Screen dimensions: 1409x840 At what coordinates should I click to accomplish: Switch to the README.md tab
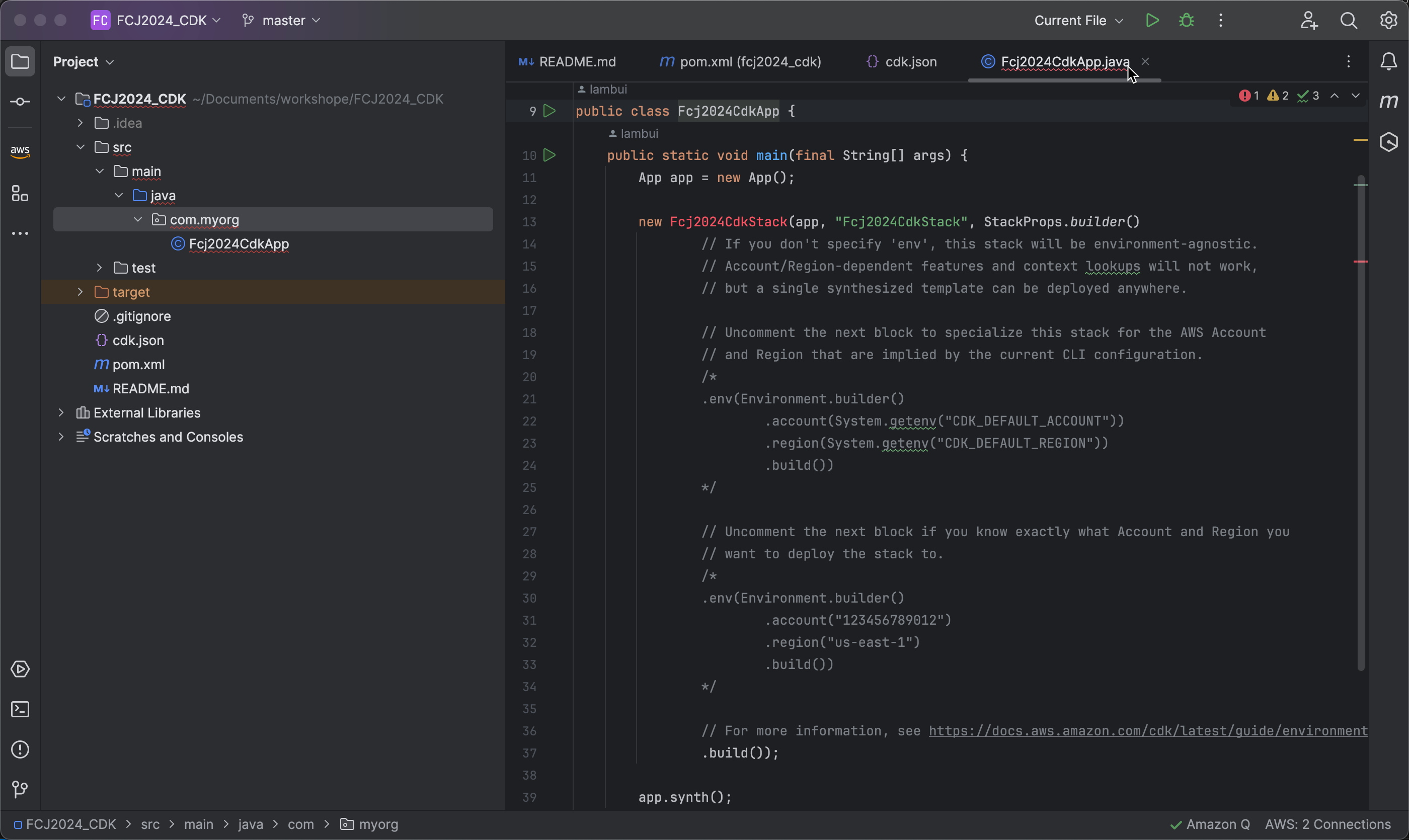pyautogui.click(x=567, y=62)
